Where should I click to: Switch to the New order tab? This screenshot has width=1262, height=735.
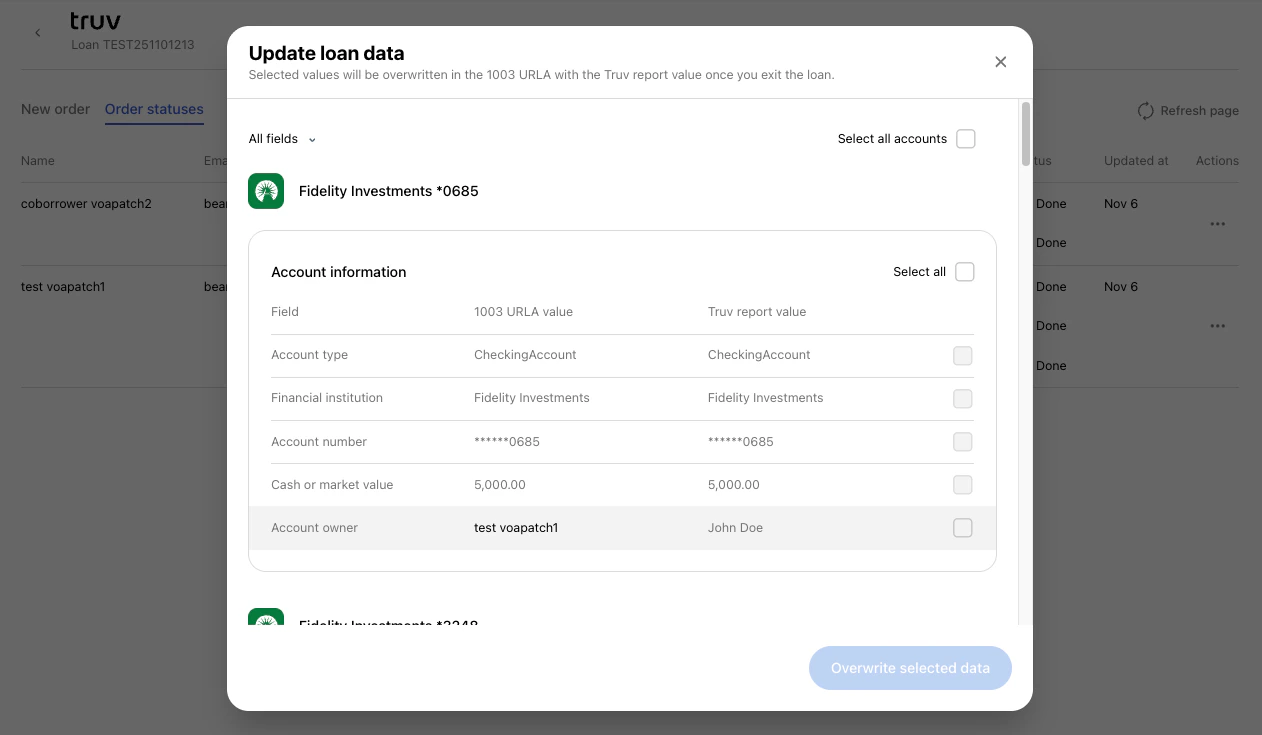click(55, 109)
